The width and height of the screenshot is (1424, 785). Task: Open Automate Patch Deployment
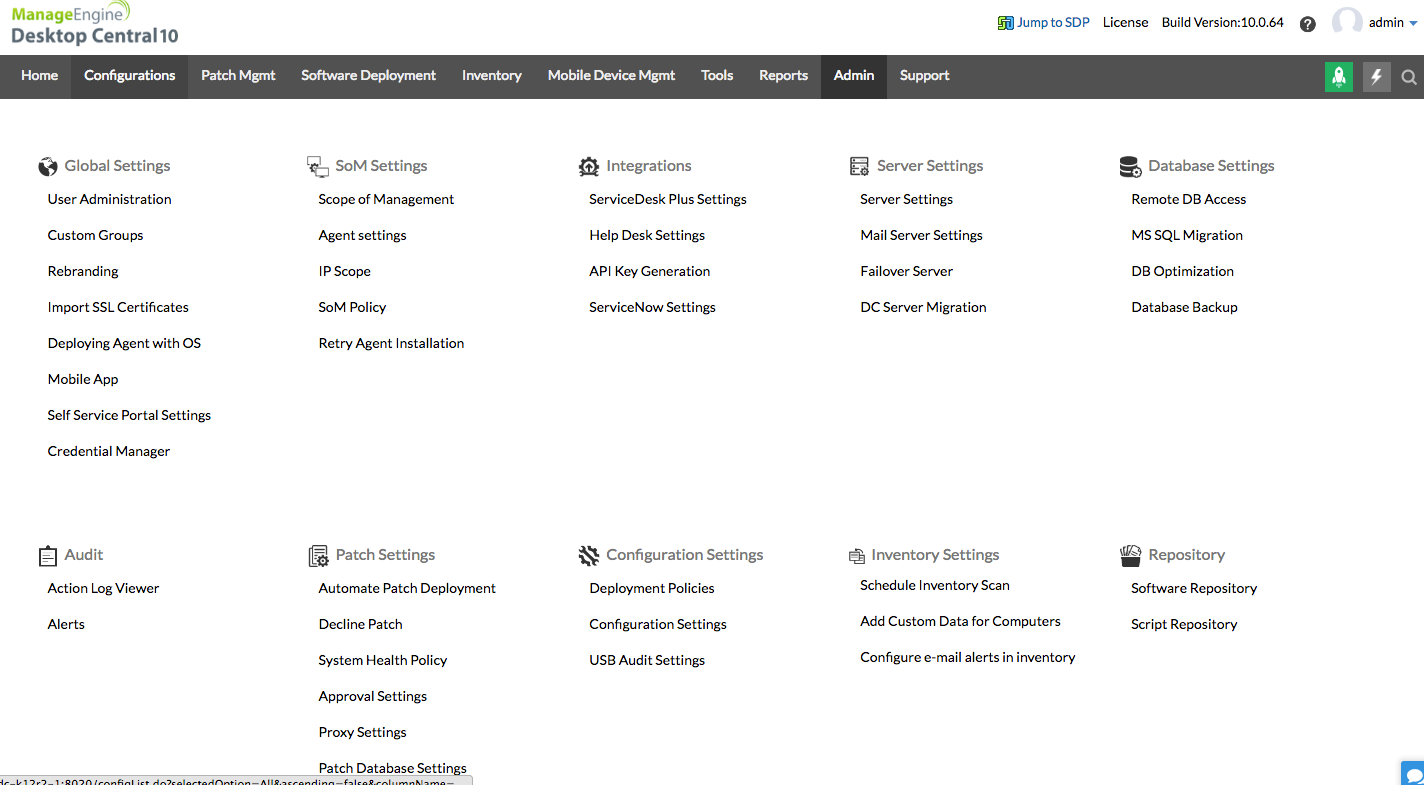click(407, 588)
